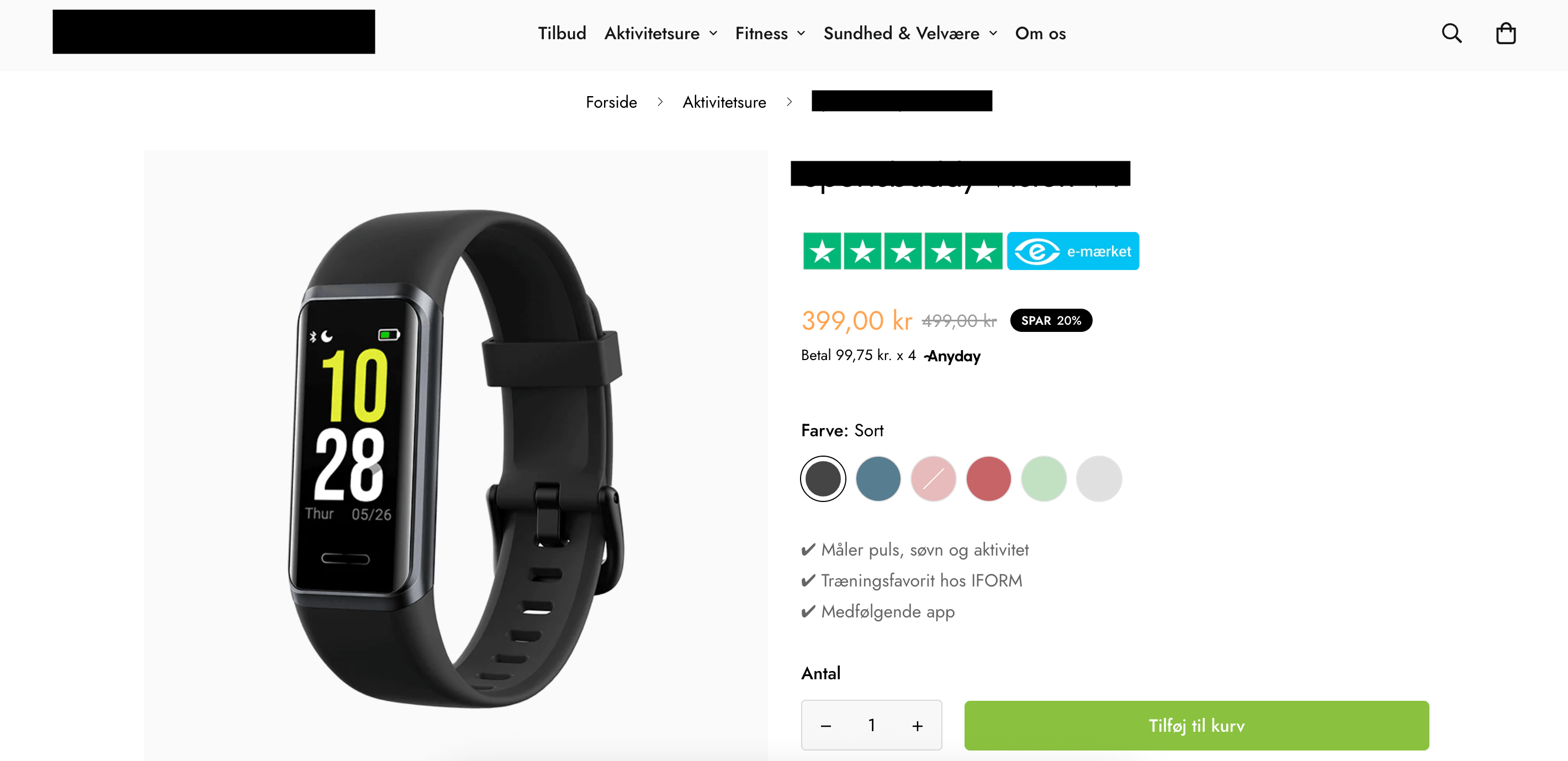The image size is (1568, 761).
Task: Open the search magnifier icon
Action: [1451, 33]
